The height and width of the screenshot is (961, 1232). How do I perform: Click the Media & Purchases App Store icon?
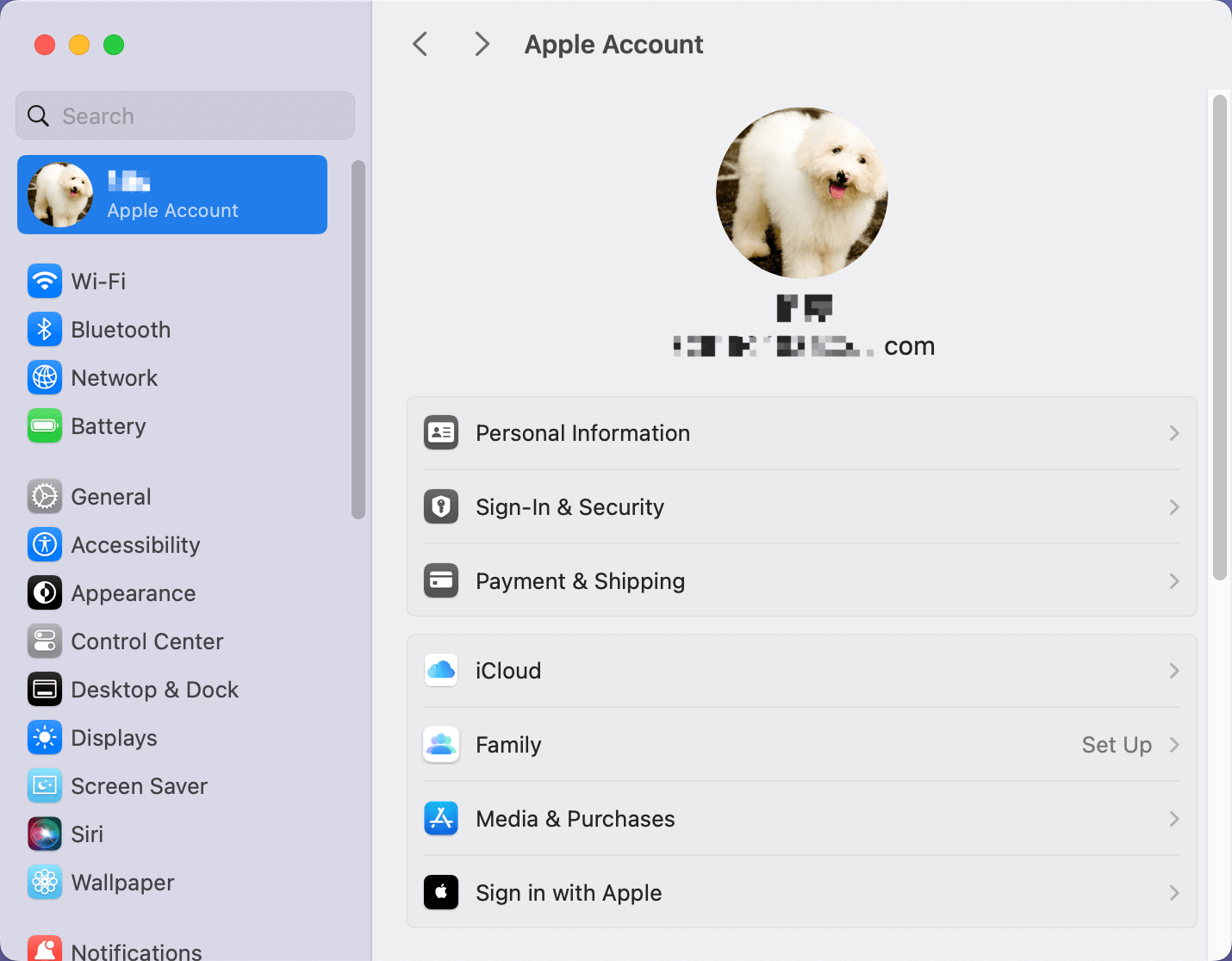tap(441, 818)
